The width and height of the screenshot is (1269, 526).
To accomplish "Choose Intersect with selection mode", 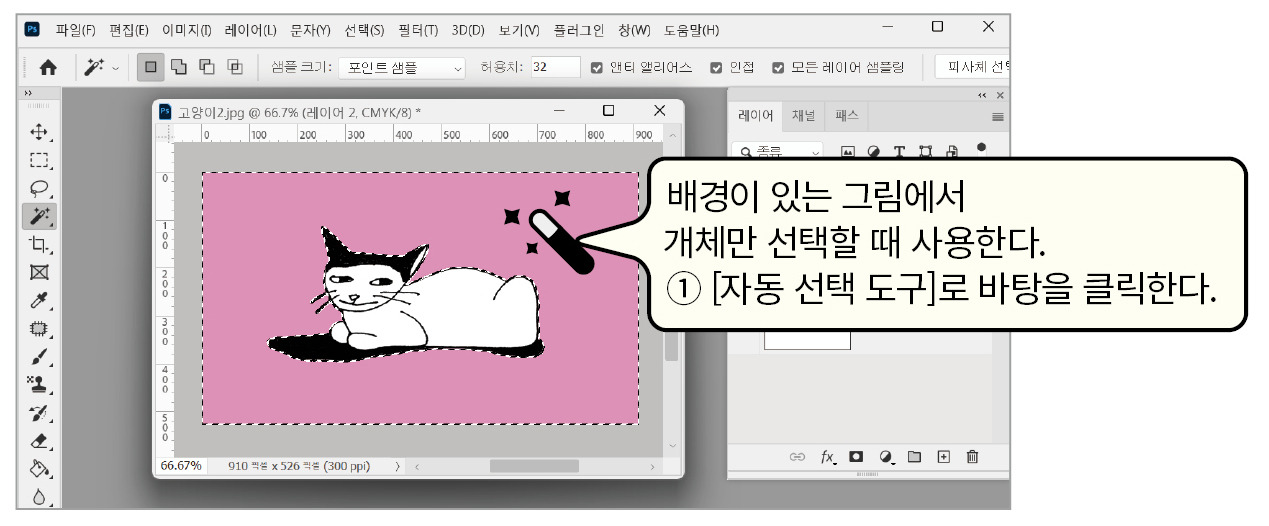I will 235,68.
